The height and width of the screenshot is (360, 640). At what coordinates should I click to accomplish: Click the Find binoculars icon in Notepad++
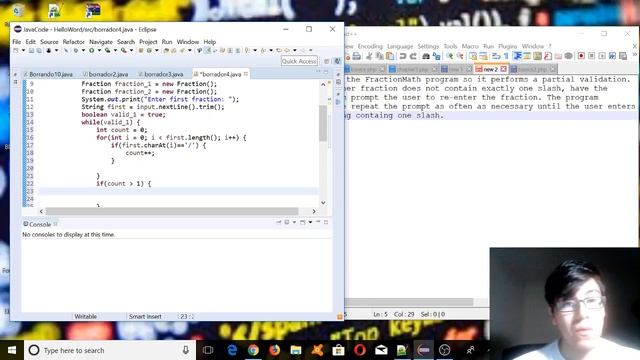click(x=426, y=56)
